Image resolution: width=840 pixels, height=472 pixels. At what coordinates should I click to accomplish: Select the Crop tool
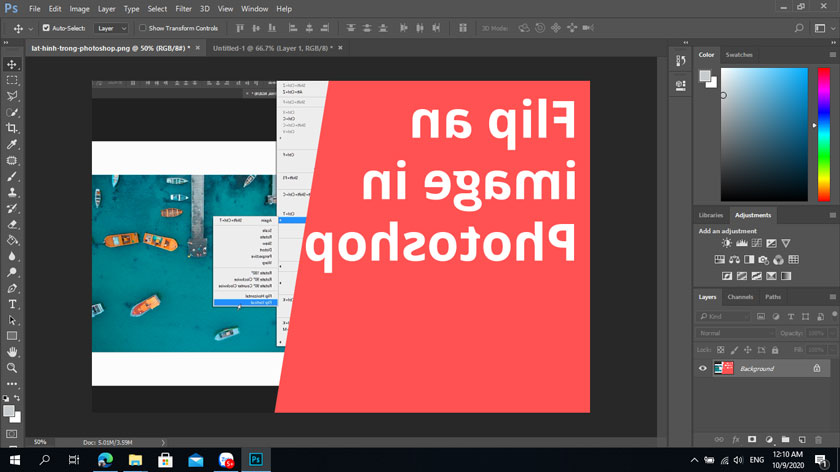point(12,128)
